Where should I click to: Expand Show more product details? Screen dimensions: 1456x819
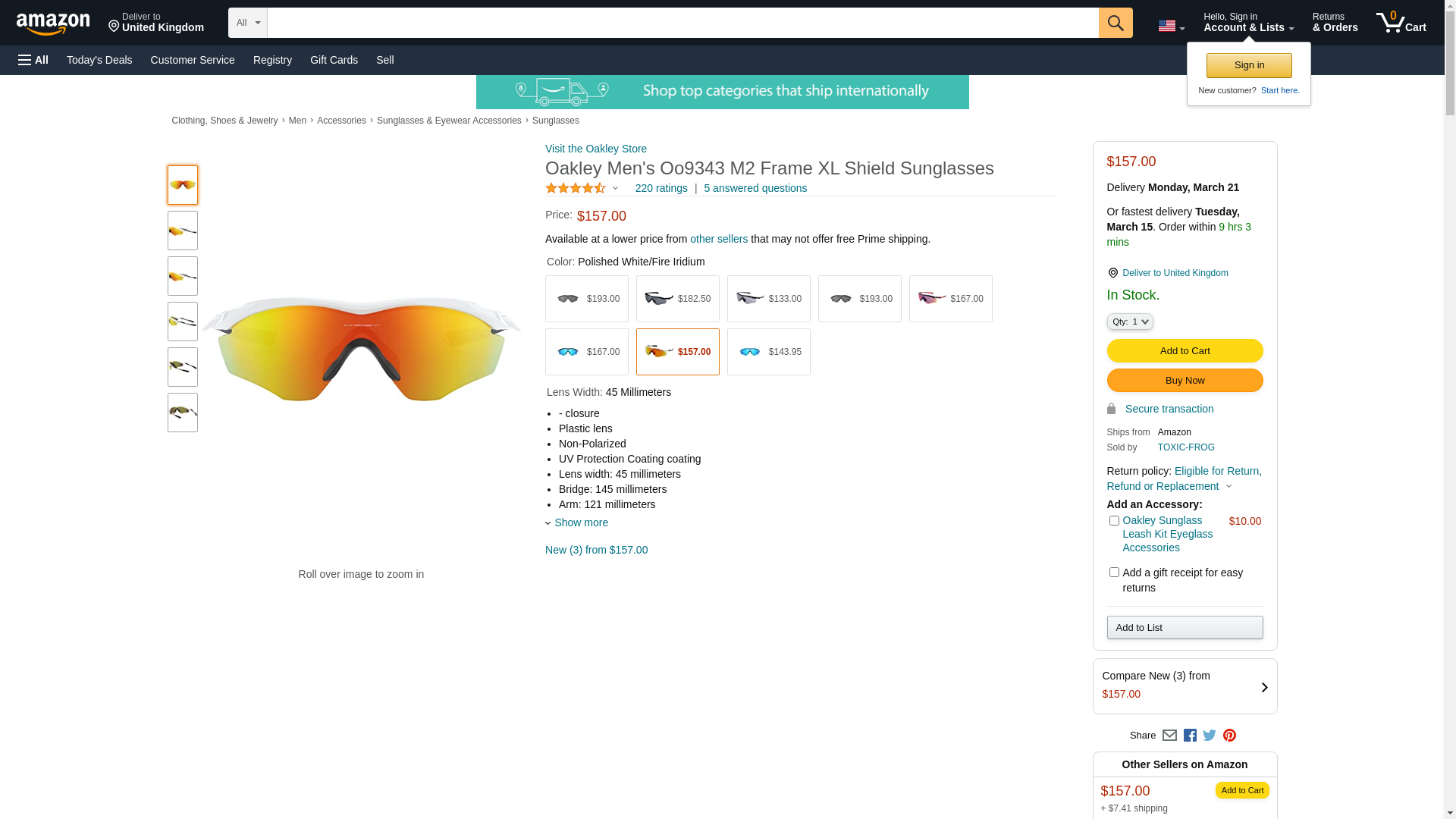point(580,522)
